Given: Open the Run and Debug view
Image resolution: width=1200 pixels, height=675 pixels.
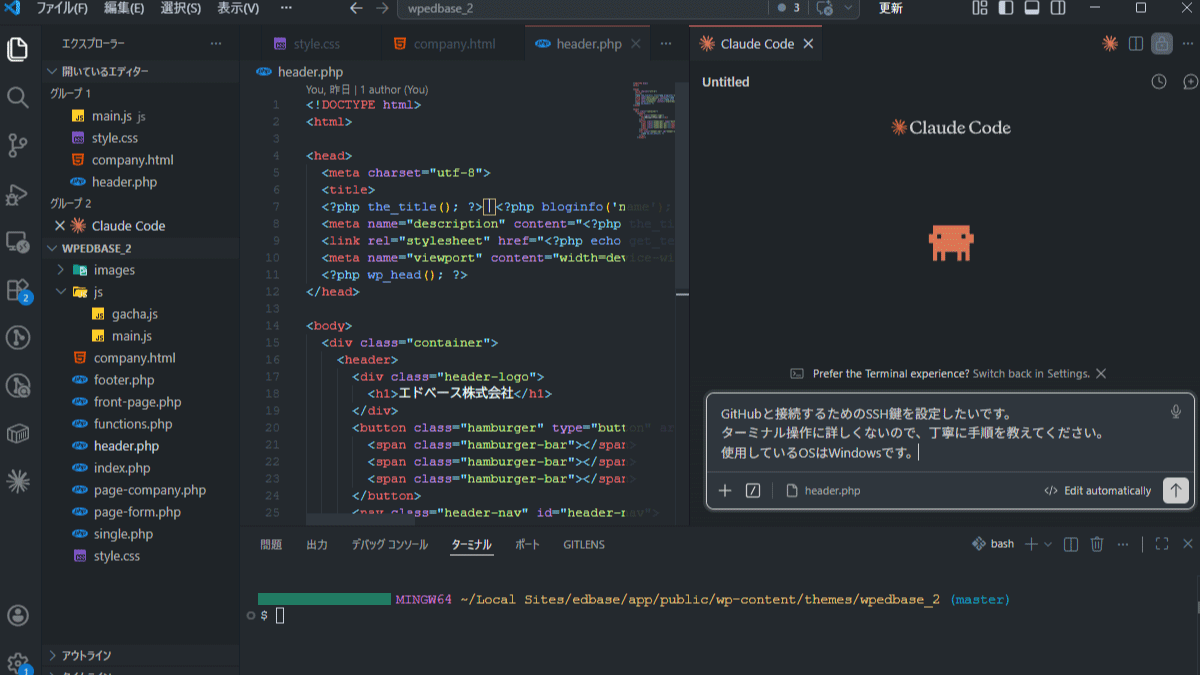Looking at the screenshot, I should coord(17,193).
